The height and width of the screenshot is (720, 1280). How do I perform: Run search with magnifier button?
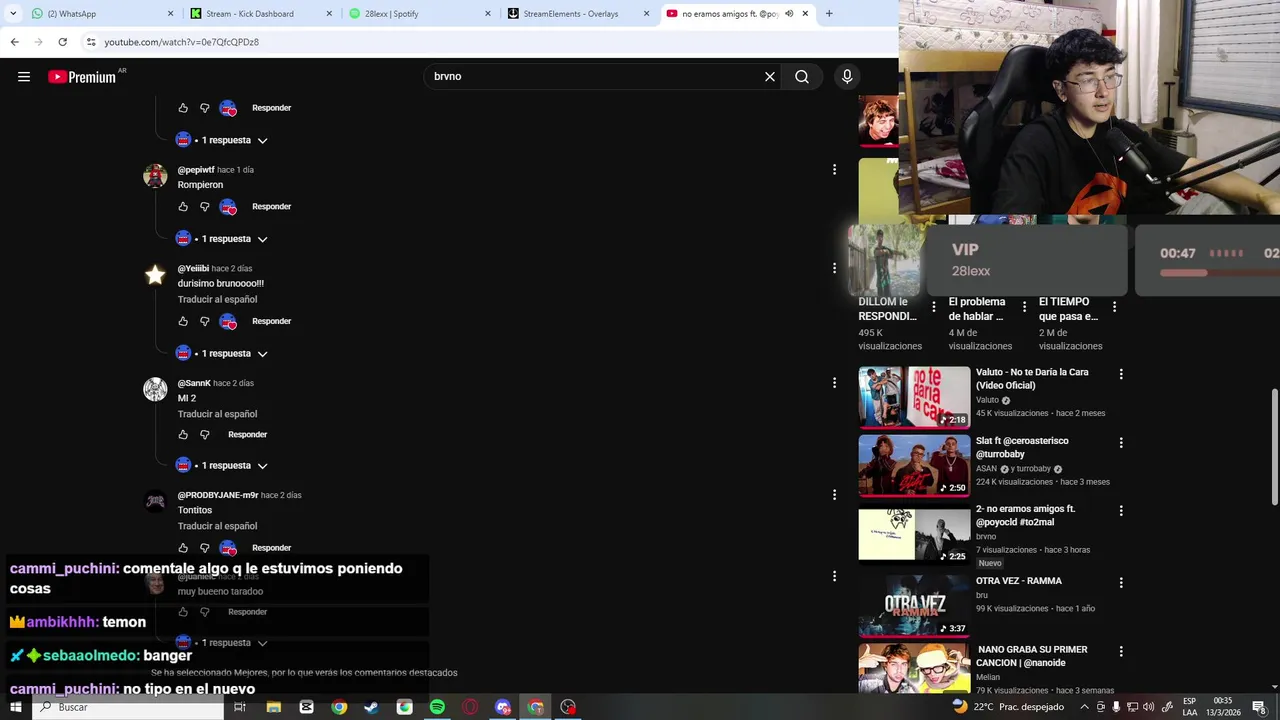(802, 77)
